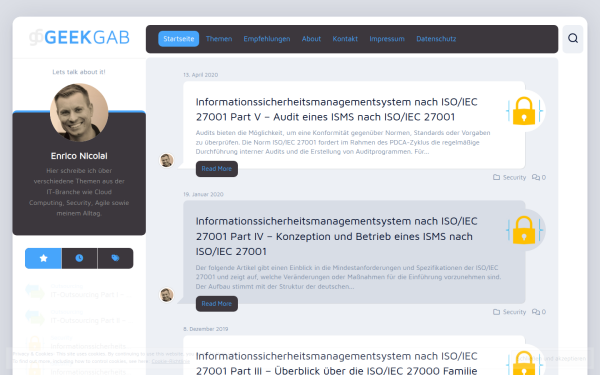Click the 13. April 2020 post date

click(x=201, y=75)
